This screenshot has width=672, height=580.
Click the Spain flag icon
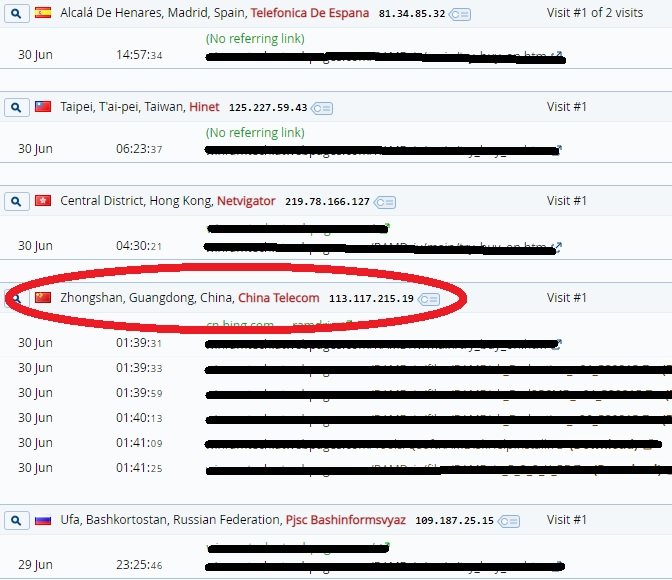point(43,13)
